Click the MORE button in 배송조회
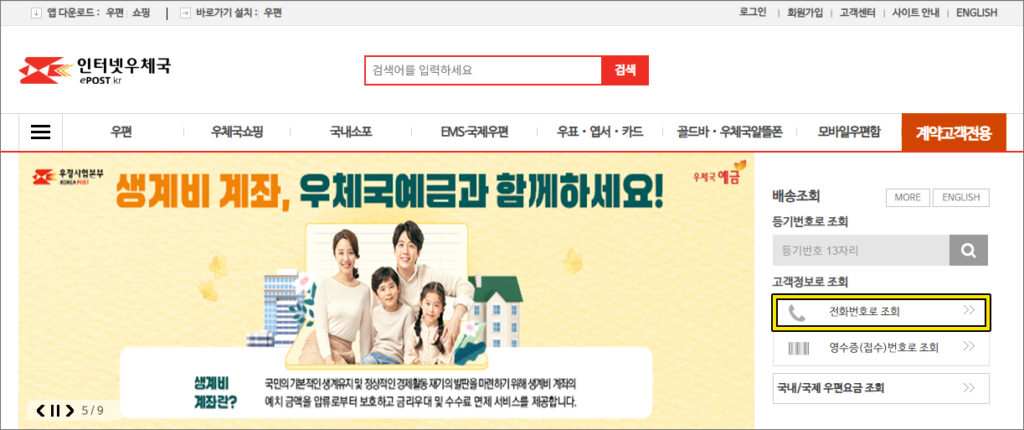The image size is (1024, 430). (x=908, y=197)
